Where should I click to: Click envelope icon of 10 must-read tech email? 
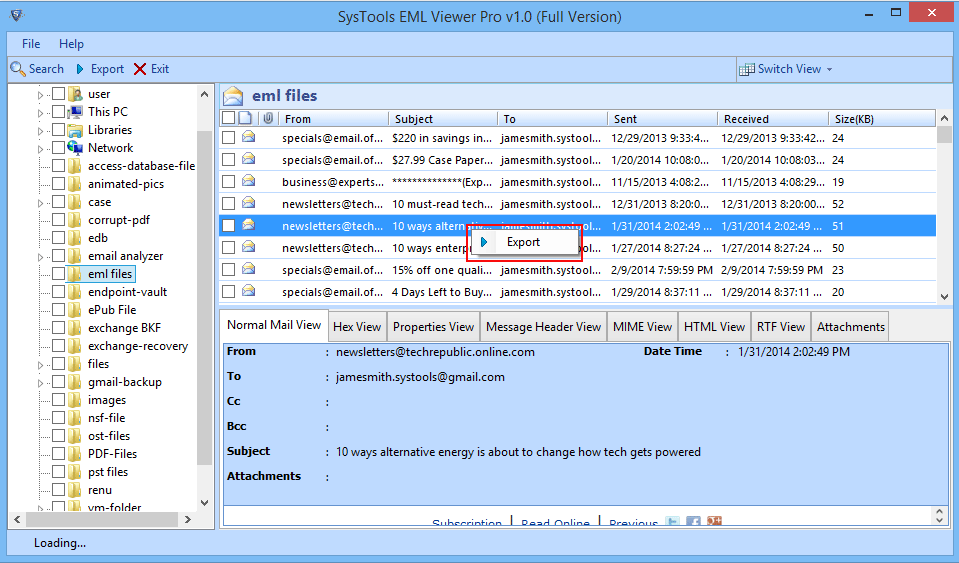coord(248,203)
